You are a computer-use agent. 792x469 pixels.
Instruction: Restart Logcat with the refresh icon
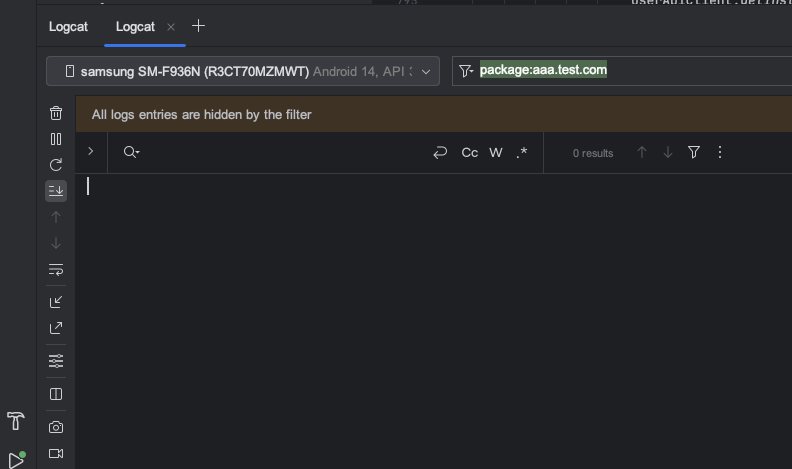(56, 165)
